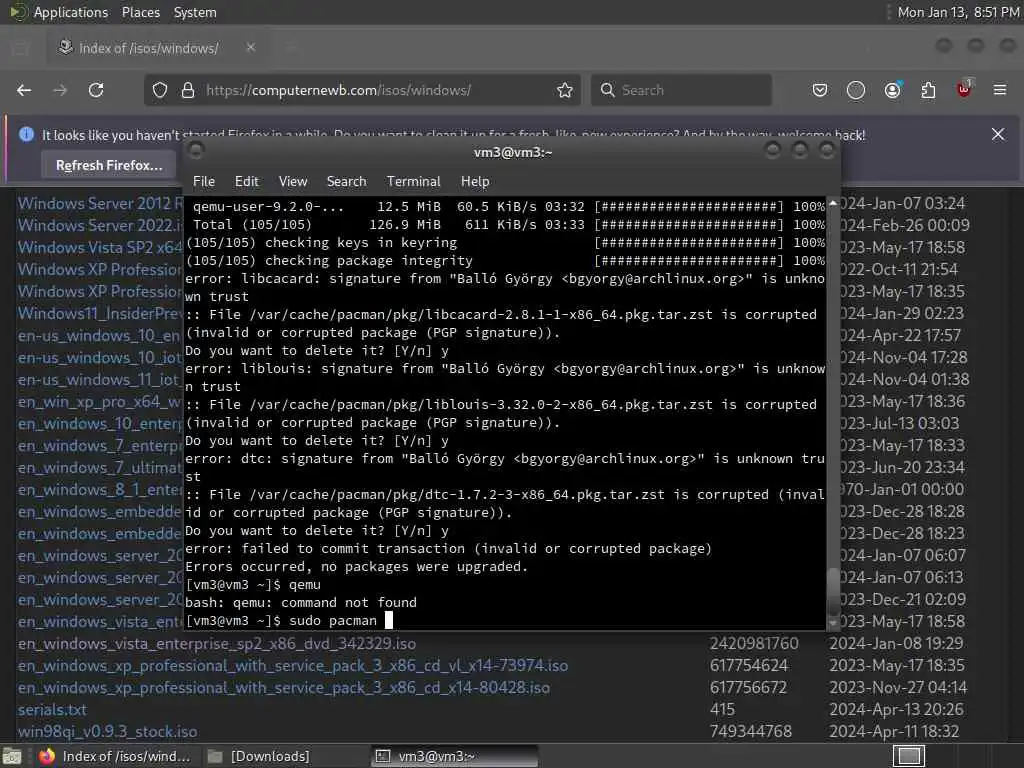Click the Refresh Firefox… button
This screenshot has width=1024, height=768.
[109, 165]
